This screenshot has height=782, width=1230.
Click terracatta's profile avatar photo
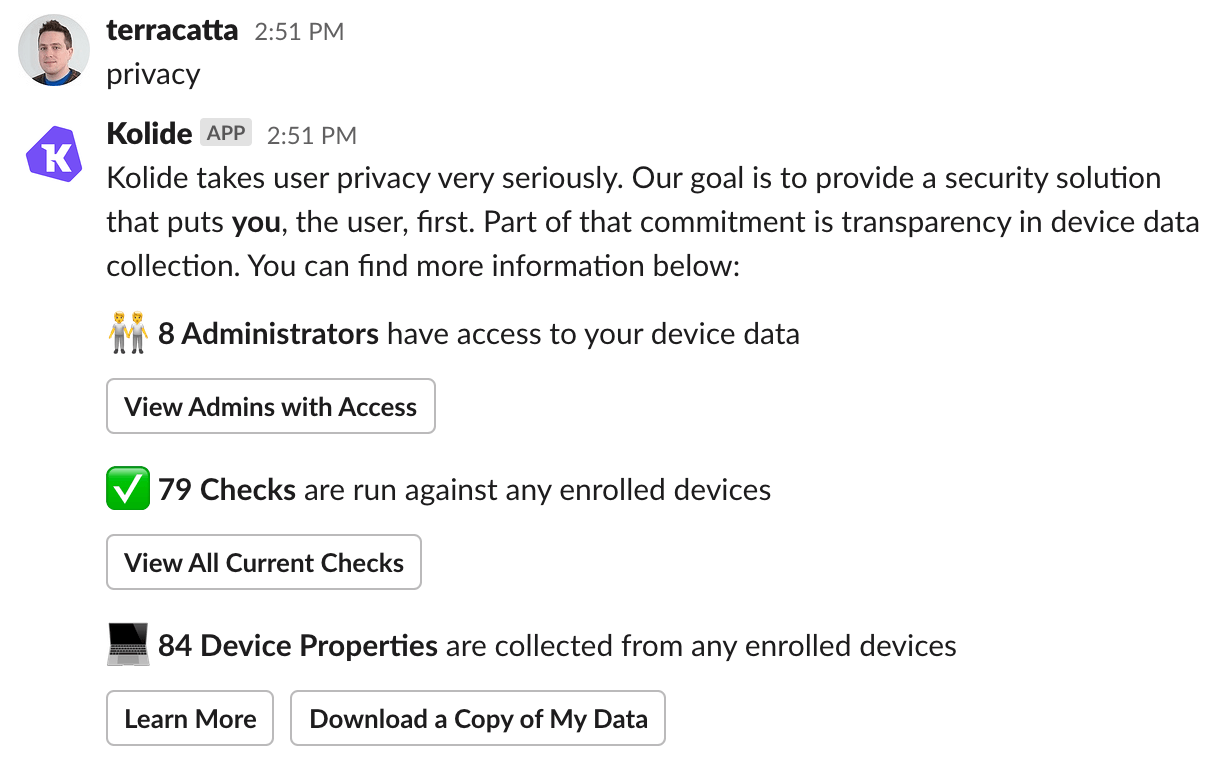[54, 50]
